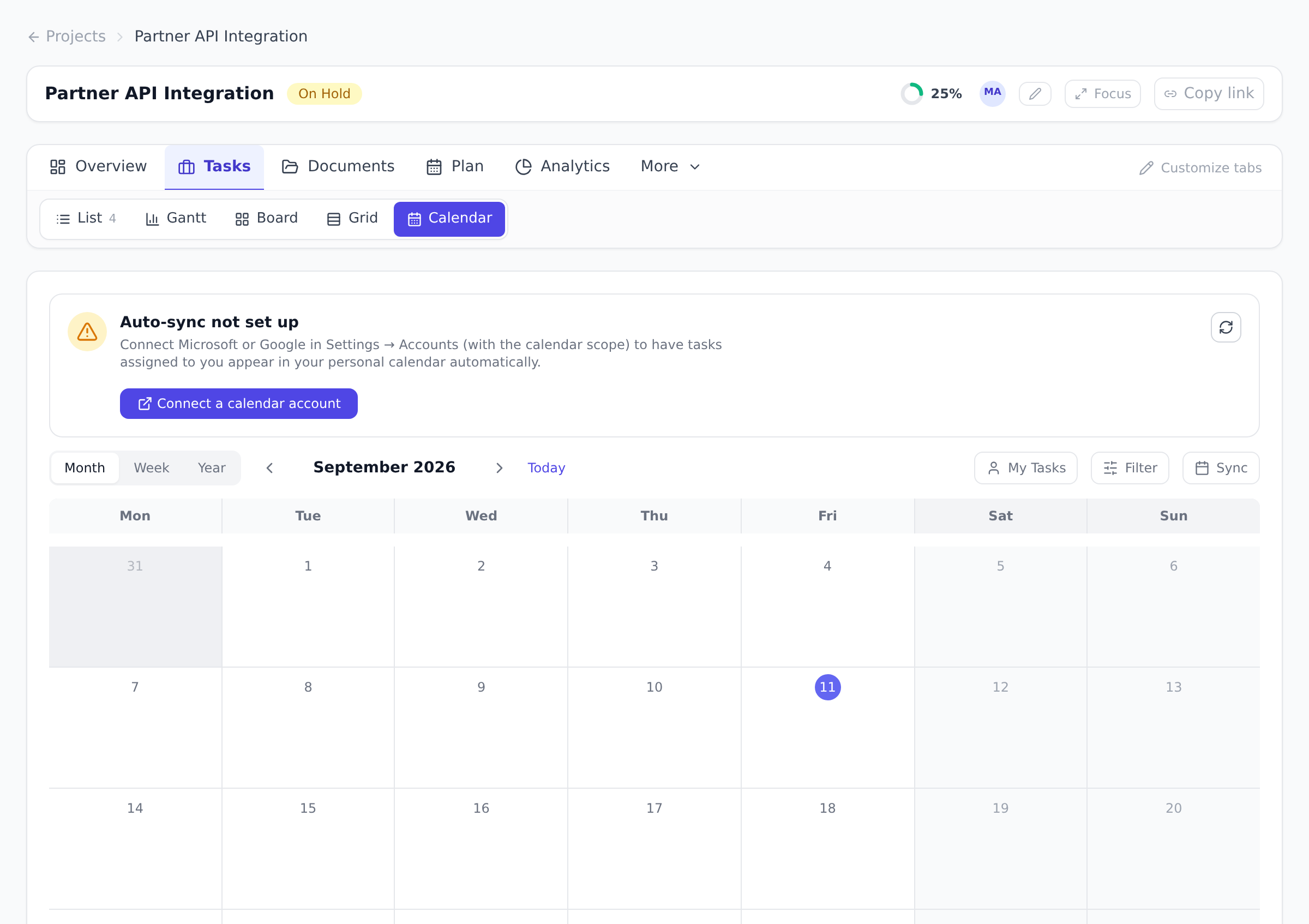The image size is (1309, 924).
Task: Select the Year range
Action: point(212,468)
